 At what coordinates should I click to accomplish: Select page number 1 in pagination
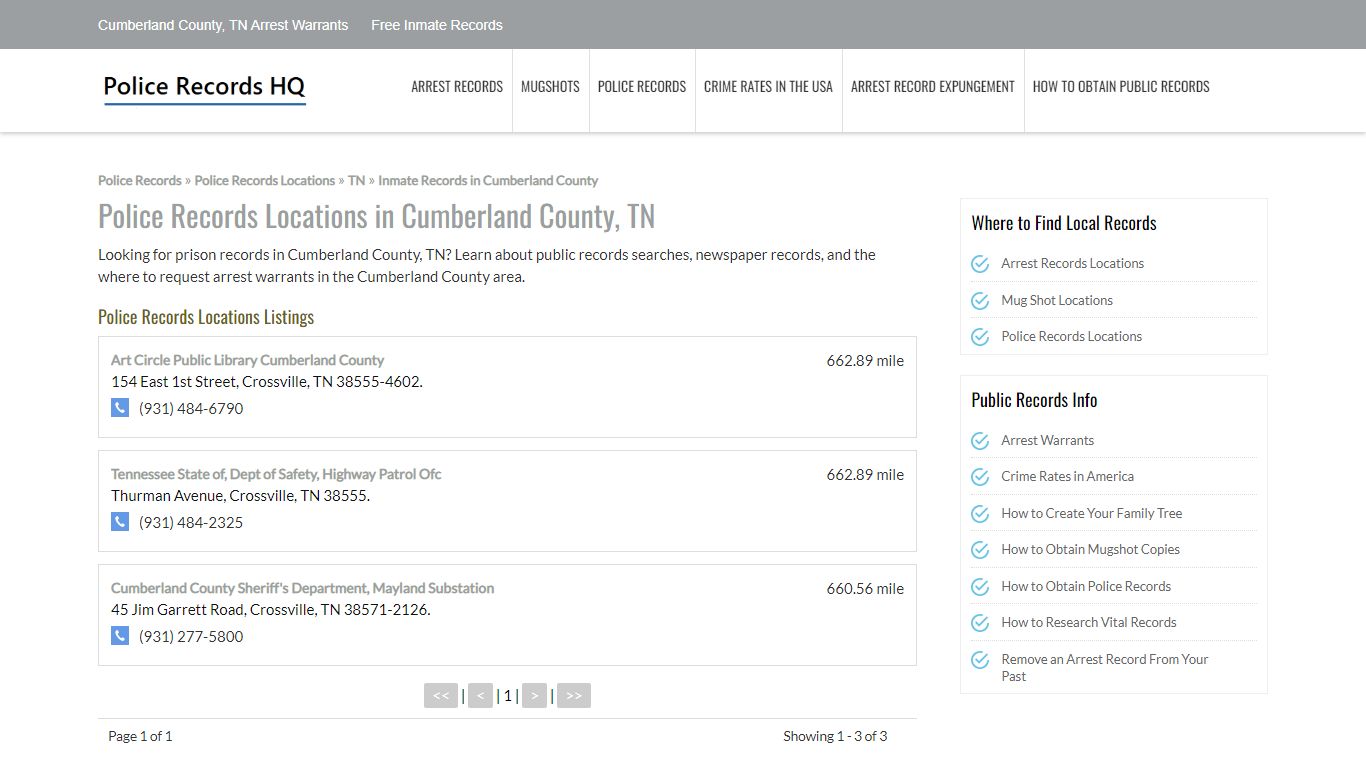(x=507, y=696)
